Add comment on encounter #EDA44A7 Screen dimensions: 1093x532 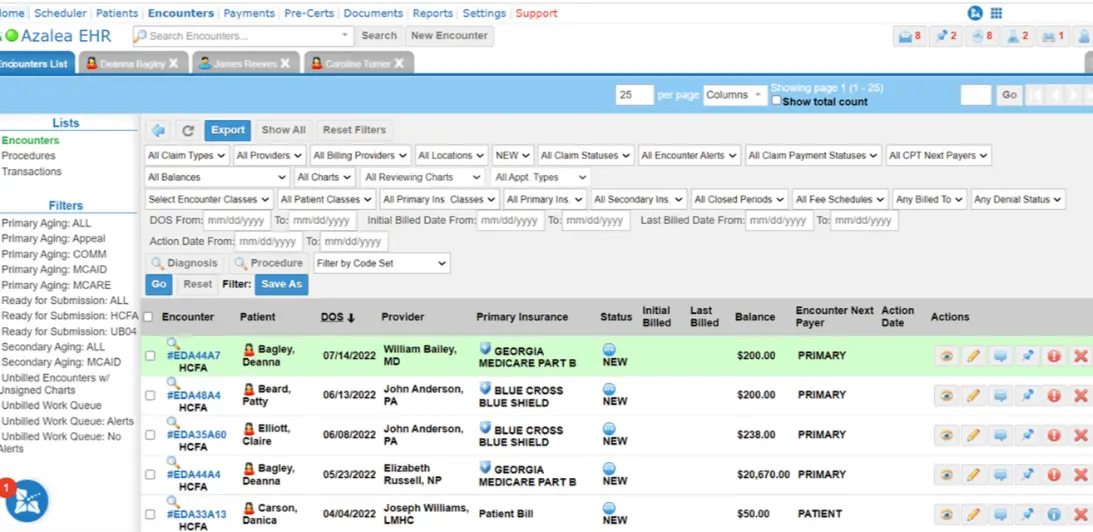point(1000,356)
